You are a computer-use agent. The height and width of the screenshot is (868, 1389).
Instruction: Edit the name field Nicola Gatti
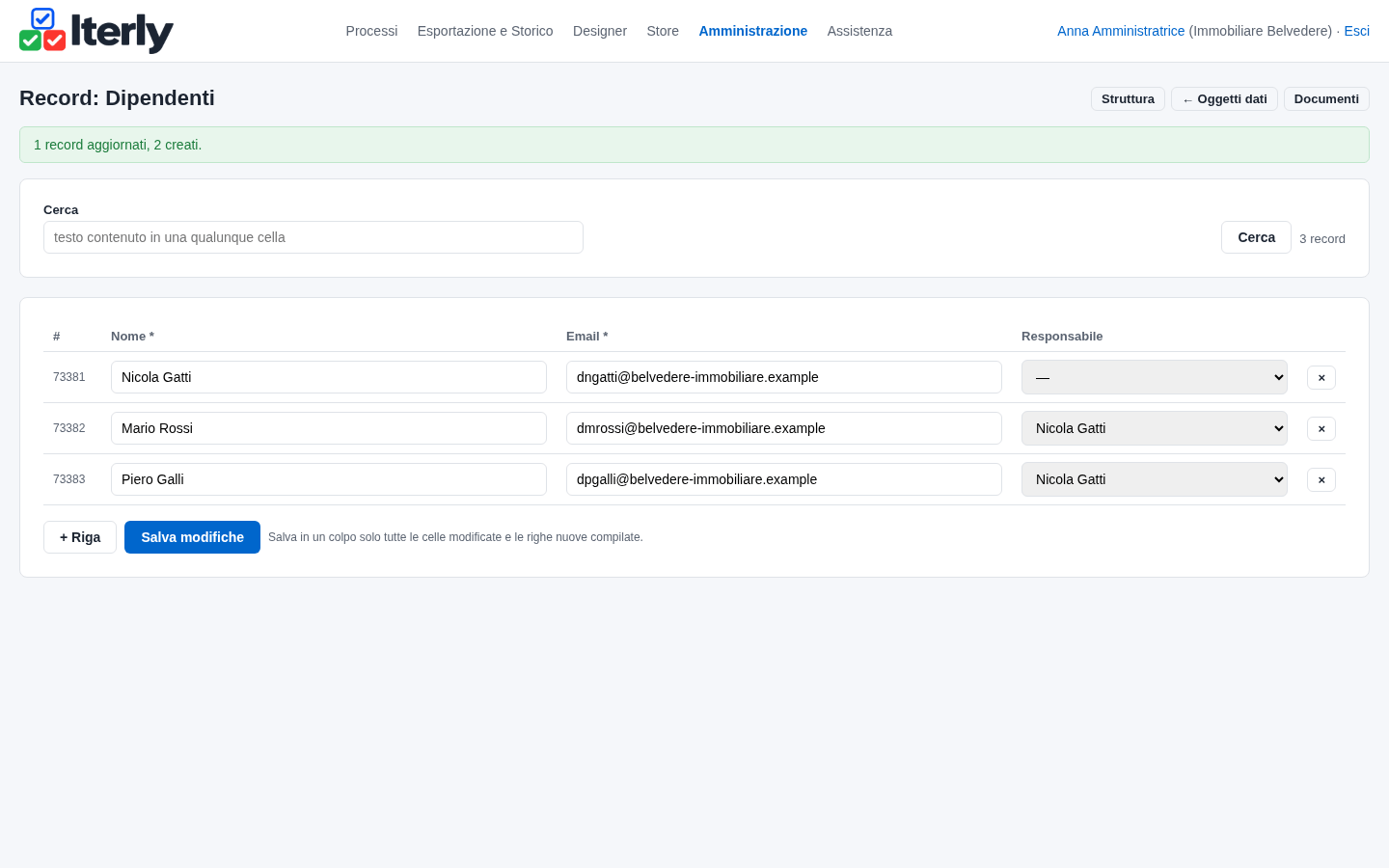tap(329, 377)
